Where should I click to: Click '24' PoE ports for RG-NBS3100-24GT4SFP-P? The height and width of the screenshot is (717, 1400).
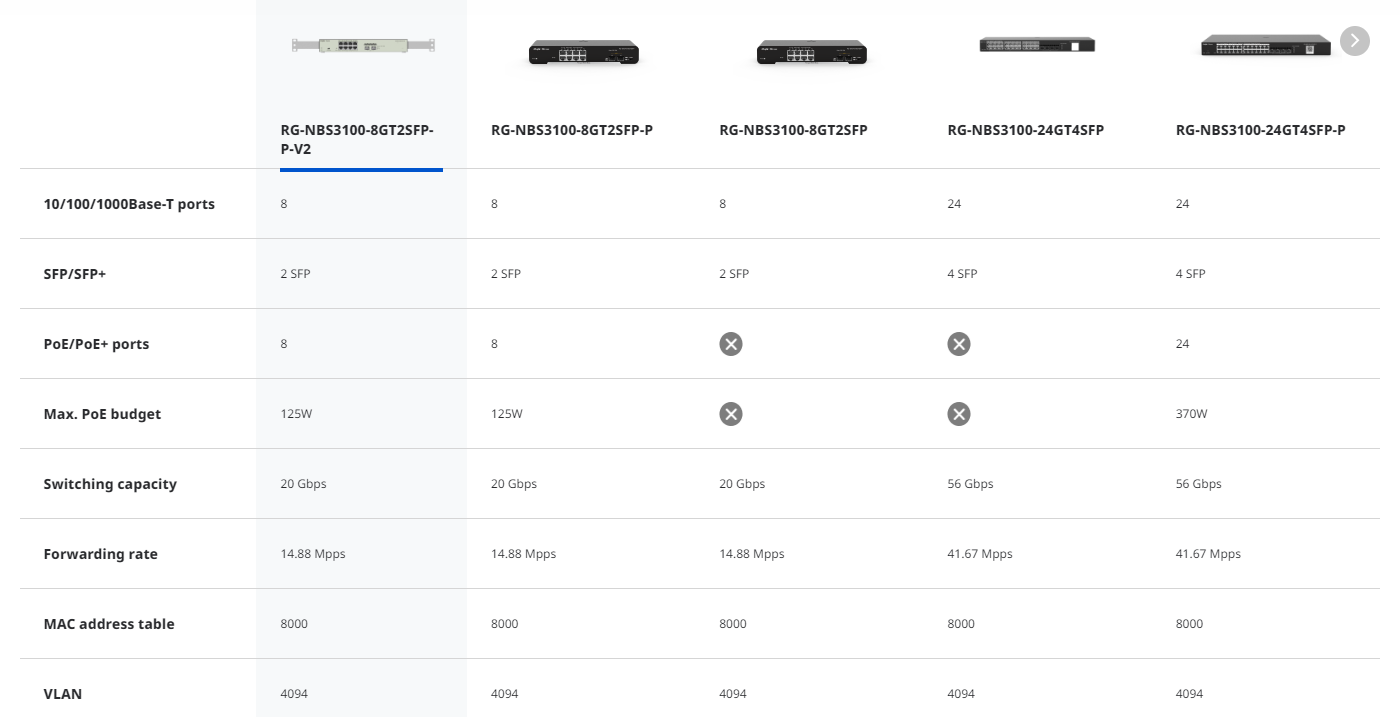pos(1183,344)
